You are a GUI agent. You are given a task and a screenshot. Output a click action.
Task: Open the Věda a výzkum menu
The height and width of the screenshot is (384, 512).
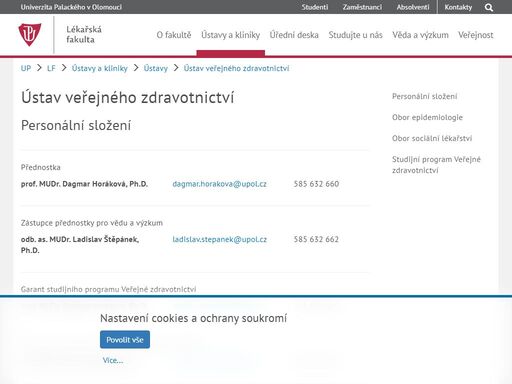420,35
